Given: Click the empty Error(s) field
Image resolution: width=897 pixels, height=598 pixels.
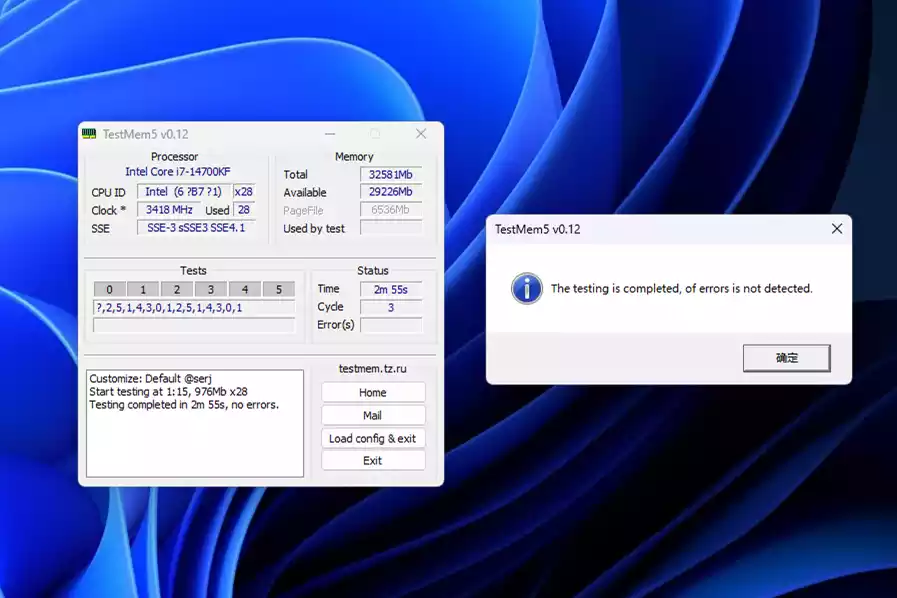Looking at the screenshot, I should click(391, 325).
